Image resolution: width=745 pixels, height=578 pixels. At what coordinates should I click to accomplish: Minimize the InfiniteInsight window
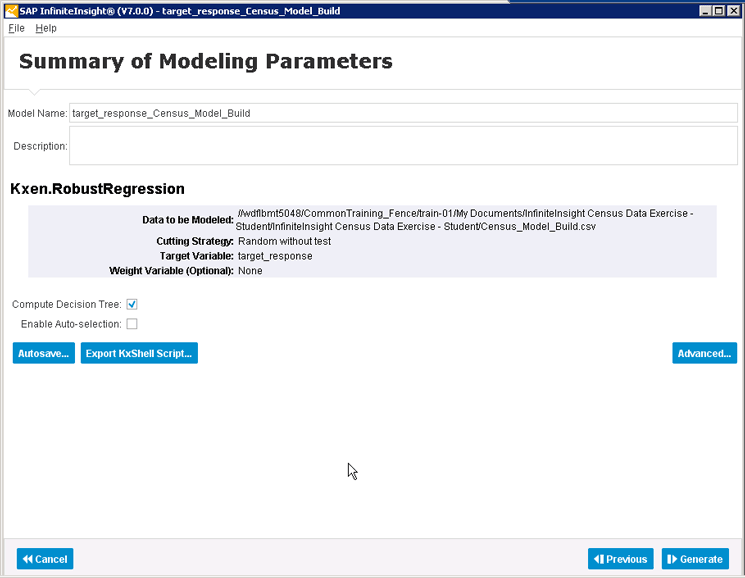tap(706, 10)
